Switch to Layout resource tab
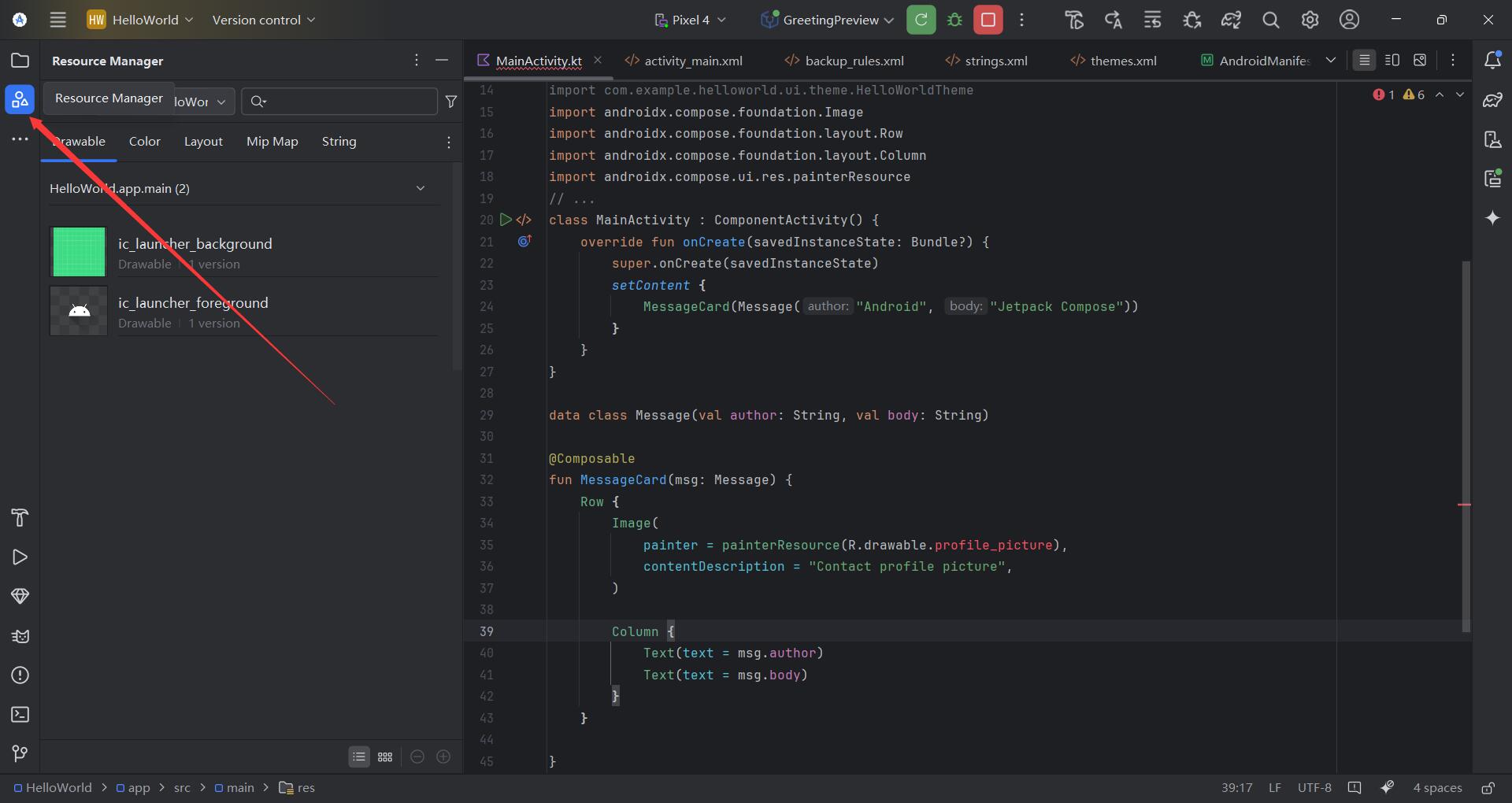The height and width of the screenshot is (803, 1512). [203, 142]
